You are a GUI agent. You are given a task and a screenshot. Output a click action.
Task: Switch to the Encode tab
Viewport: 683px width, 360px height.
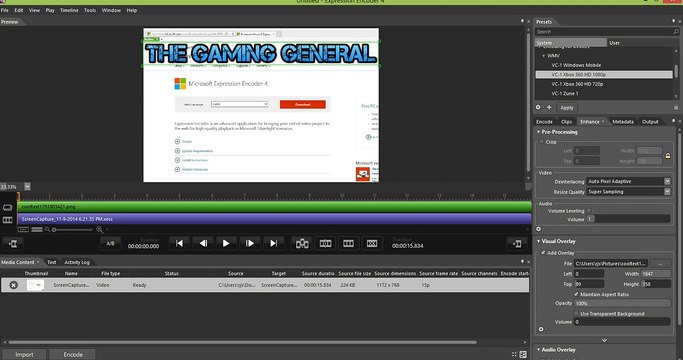click(x=544, y=122)
